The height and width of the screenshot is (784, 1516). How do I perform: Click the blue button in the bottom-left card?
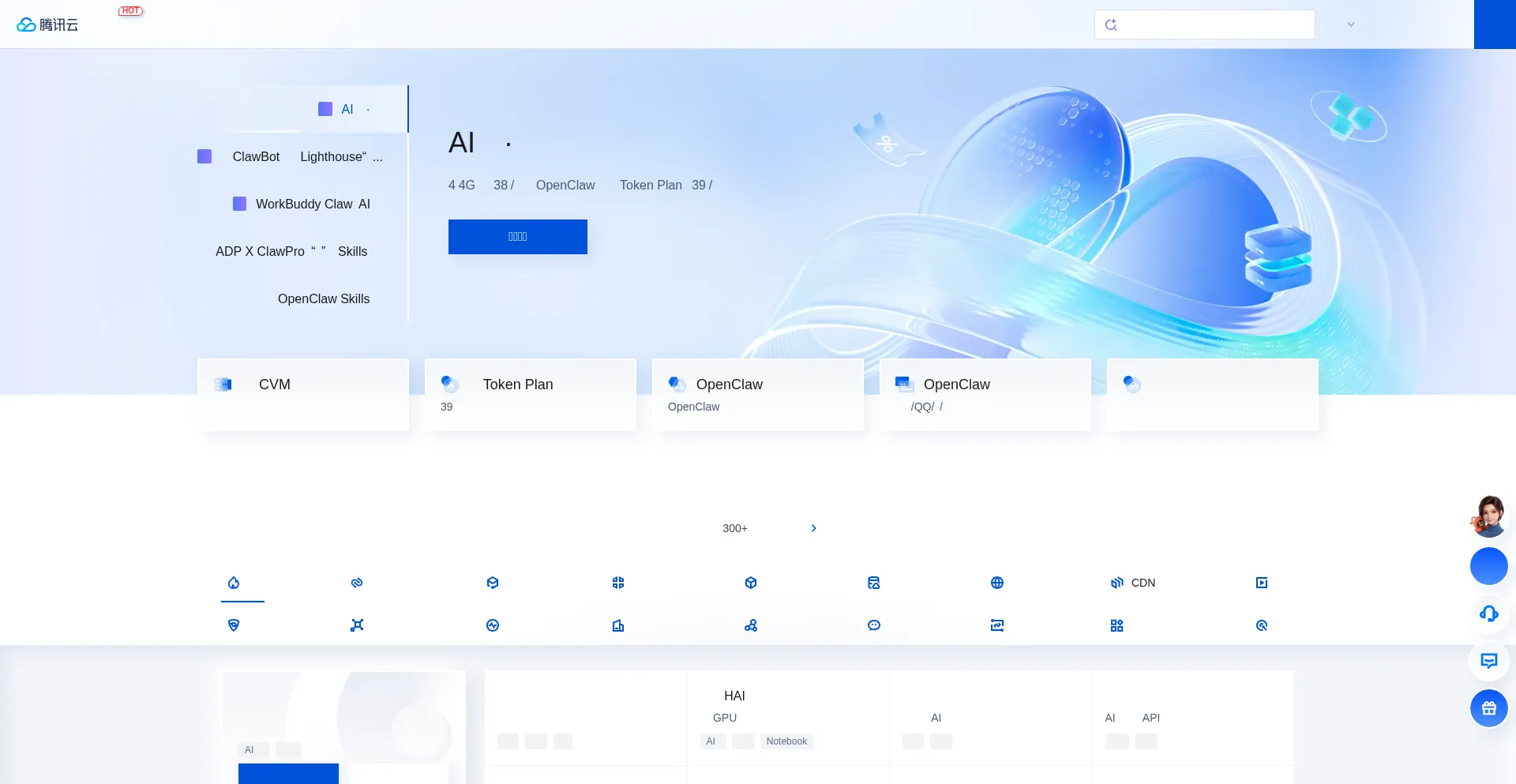(x=288, y=774)
